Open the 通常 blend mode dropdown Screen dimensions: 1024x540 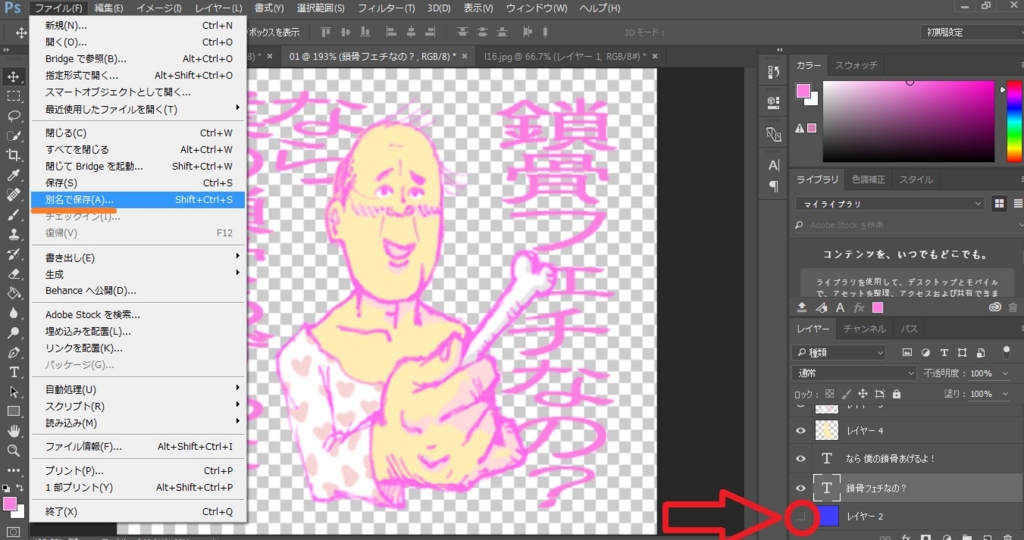pyautogui.click(x=854, y=373)
